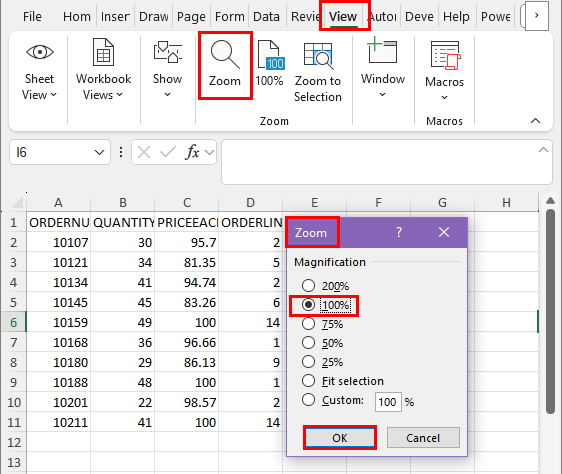Confirm zoom with the OK button

(x=340, y=438)
